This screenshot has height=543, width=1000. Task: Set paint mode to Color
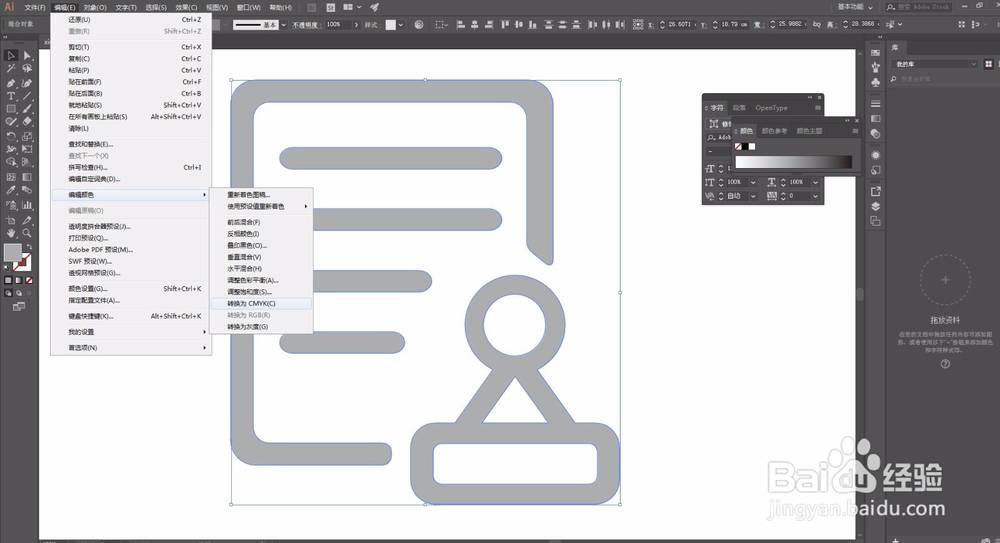[8, 280]
